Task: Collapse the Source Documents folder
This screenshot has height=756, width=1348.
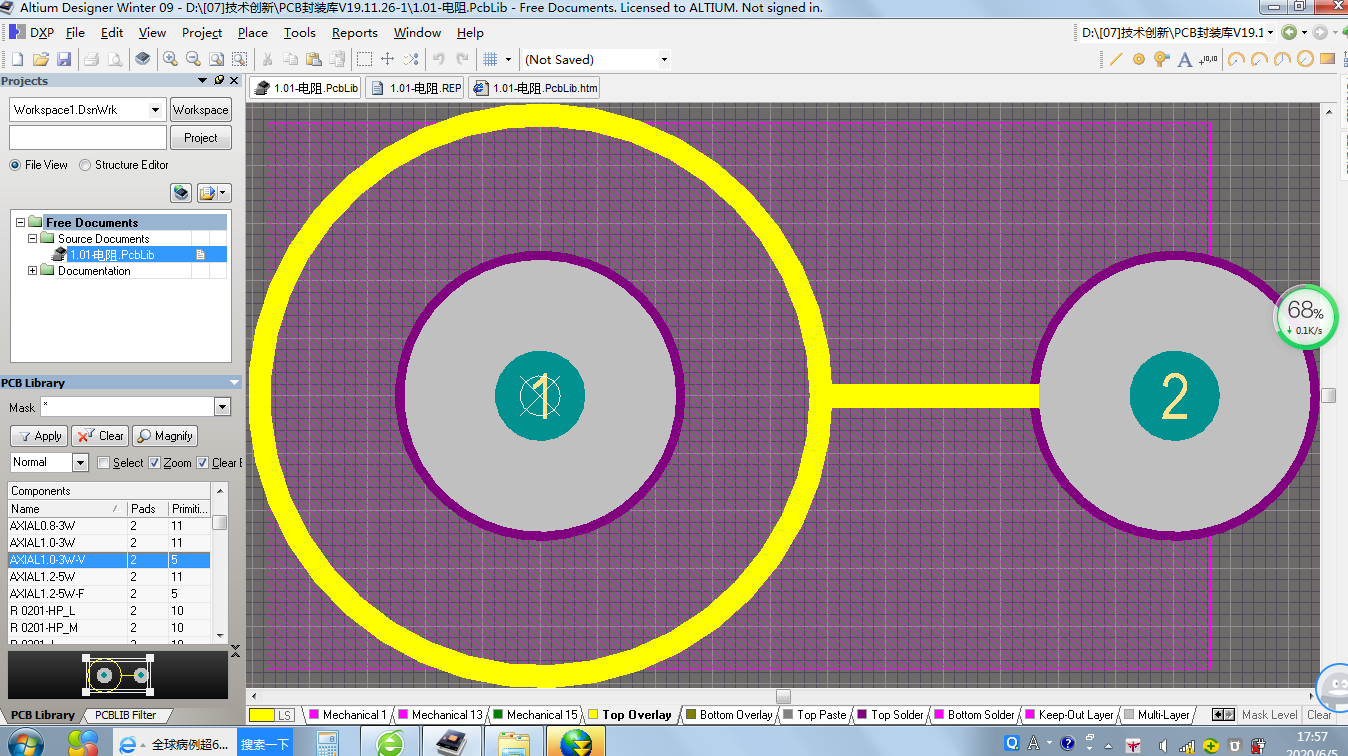Action: 32,239
